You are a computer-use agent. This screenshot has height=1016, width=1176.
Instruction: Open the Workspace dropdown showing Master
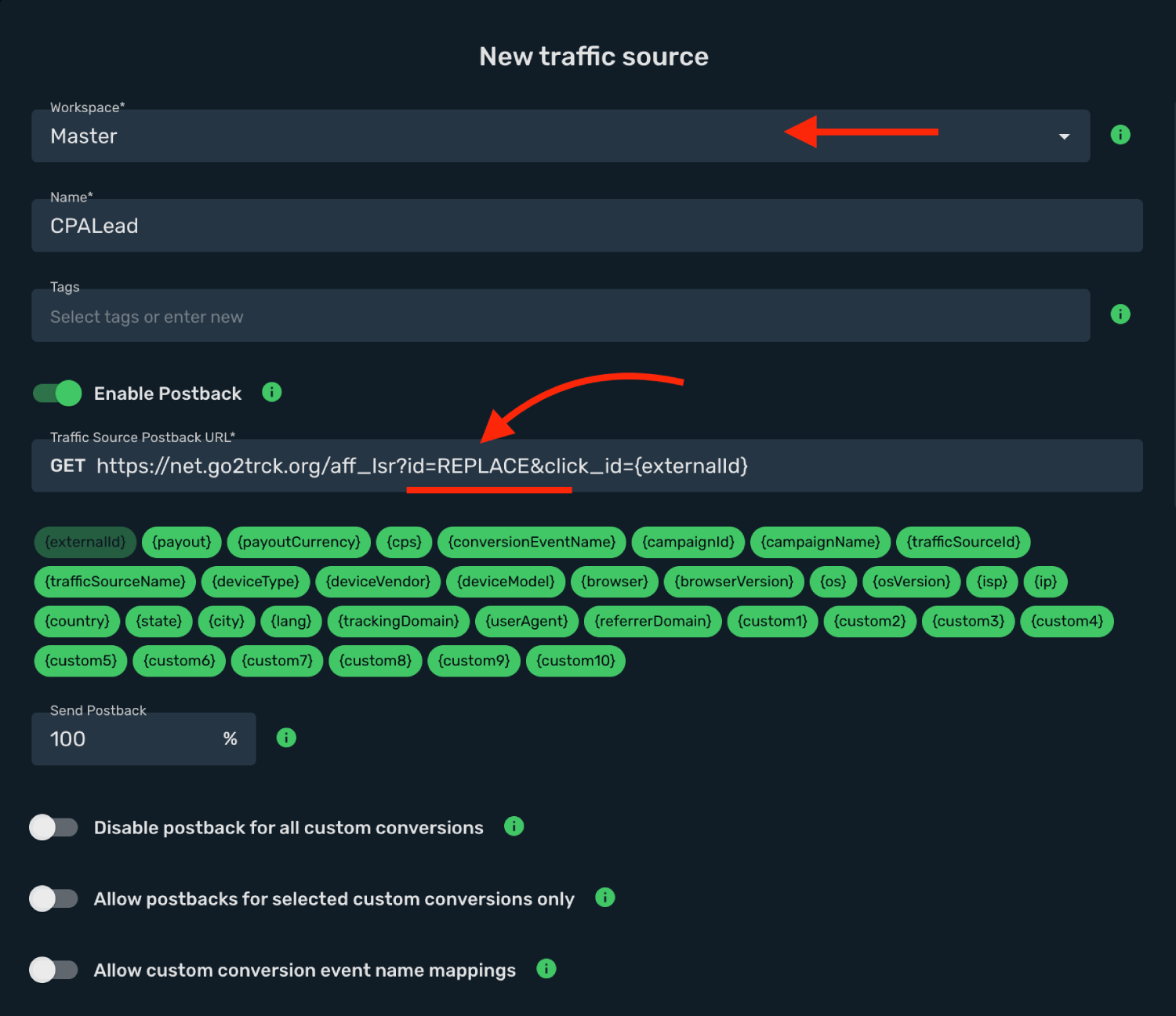[x=561, y=136]
